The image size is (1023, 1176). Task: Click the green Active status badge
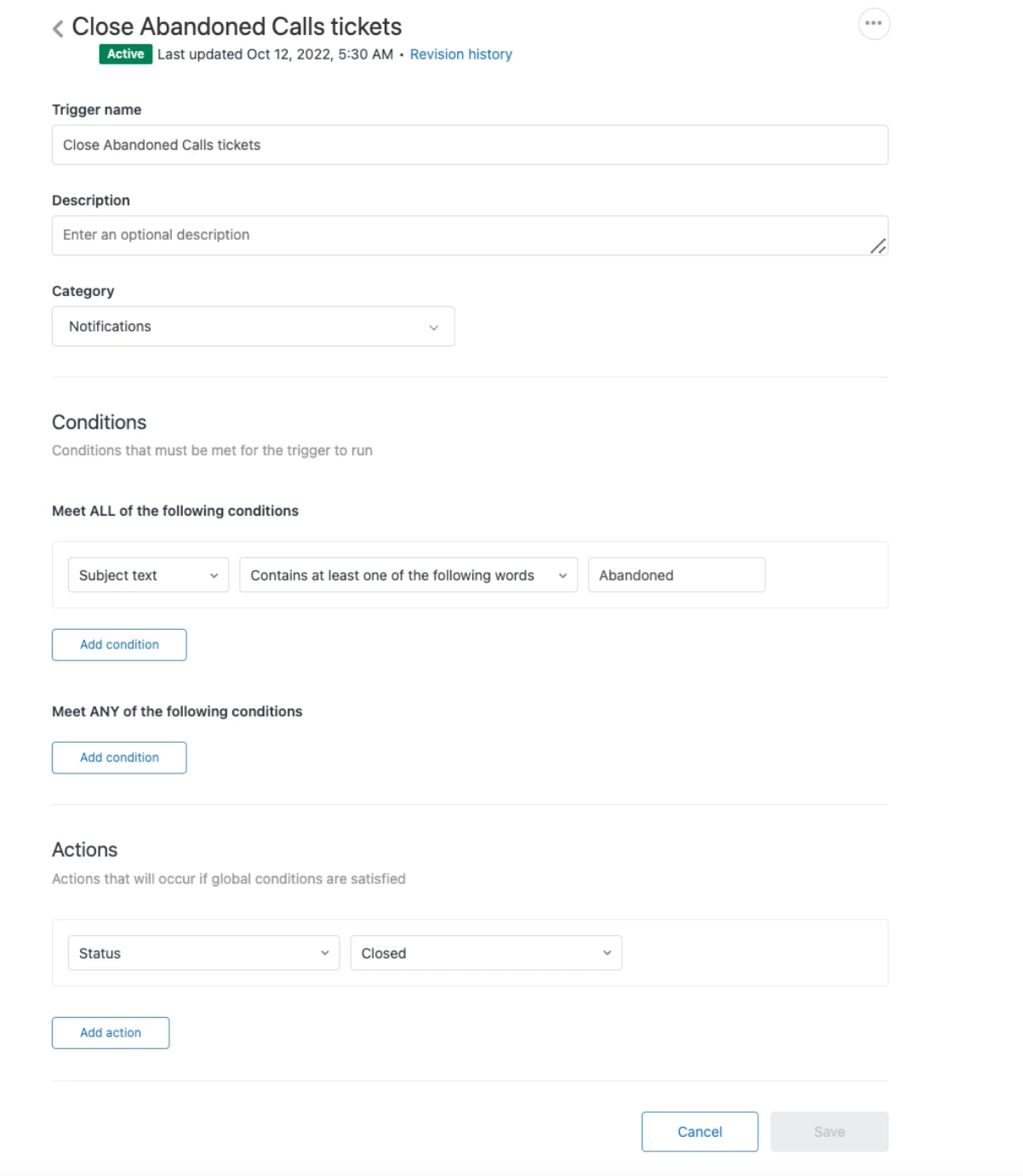click(x=125, y=54)
